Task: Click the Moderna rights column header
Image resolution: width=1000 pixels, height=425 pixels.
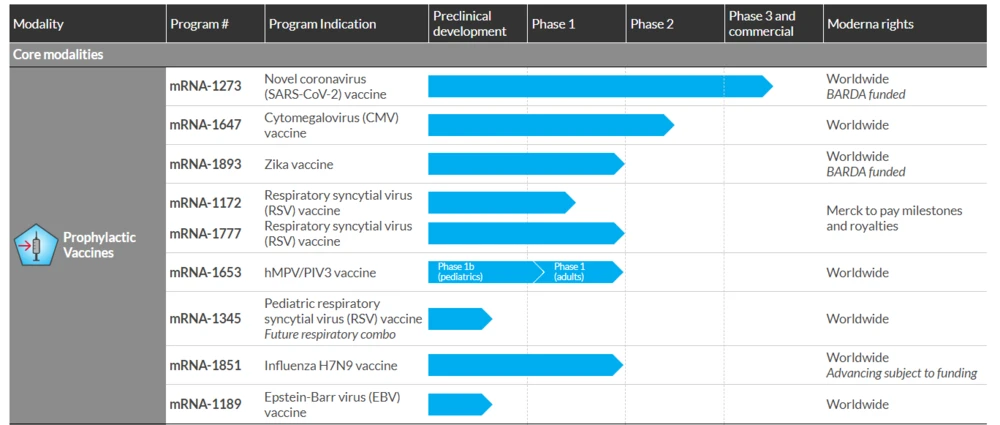Action: [869, 24]
